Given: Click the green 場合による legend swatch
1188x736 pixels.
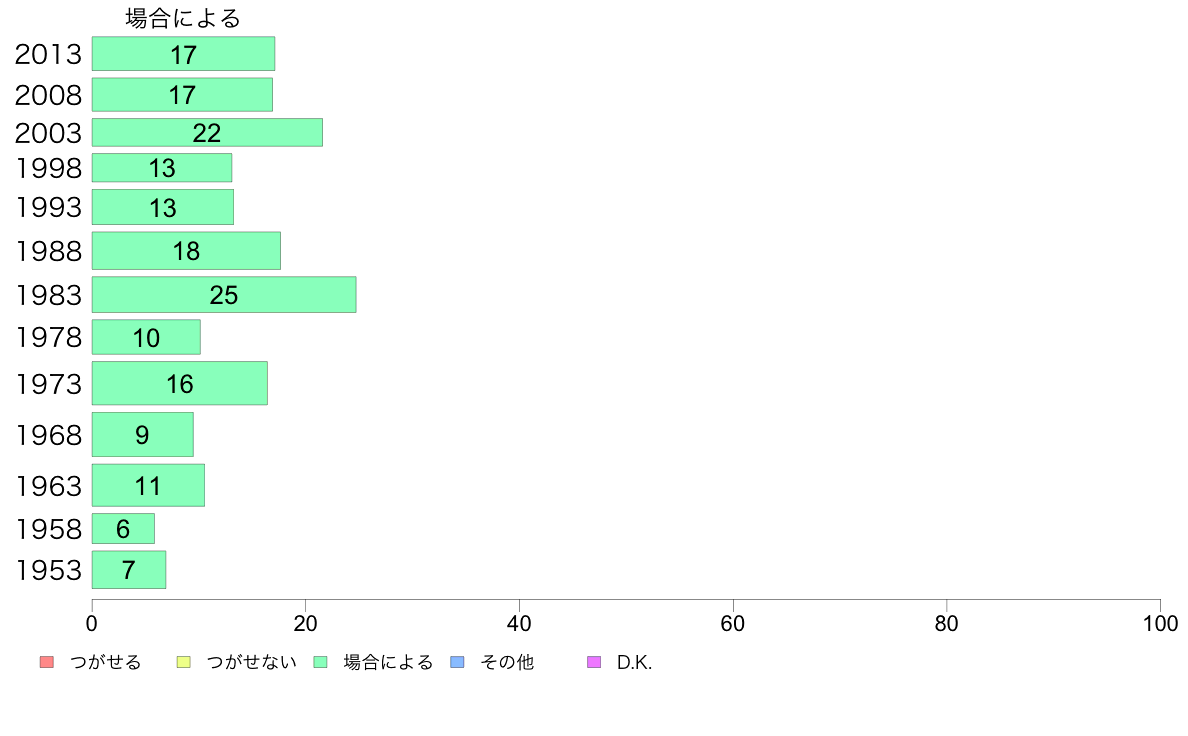Looking at the screenshot, I should click(x=320, y=662).
